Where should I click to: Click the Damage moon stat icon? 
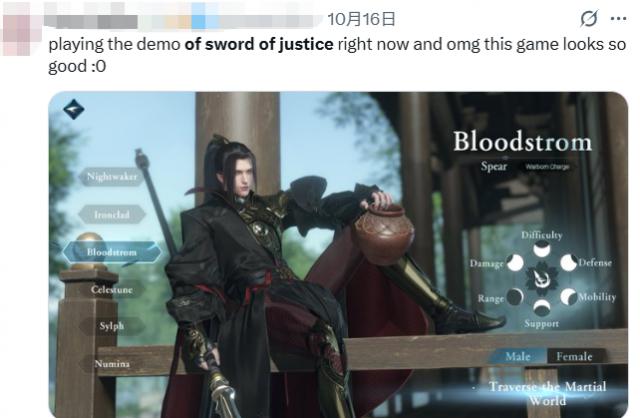(x=515, y=262)
